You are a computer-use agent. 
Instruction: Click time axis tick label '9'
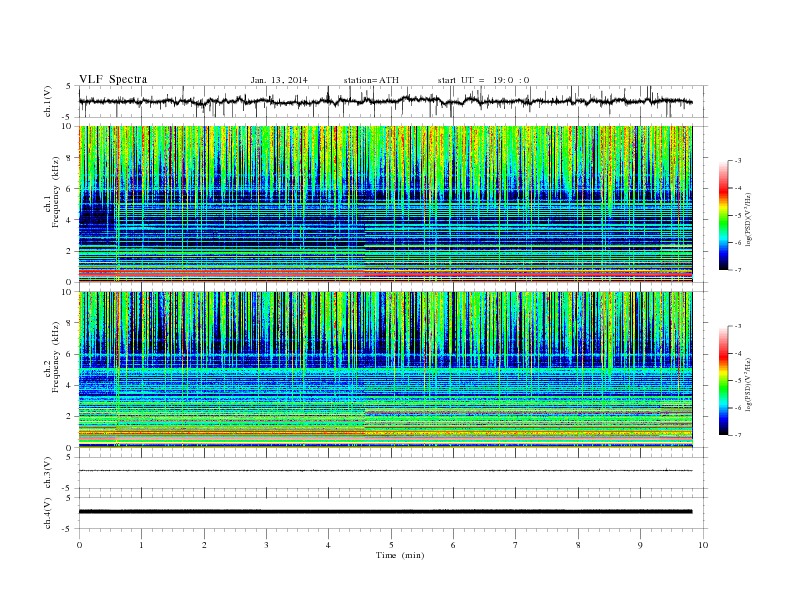(640, 545)
